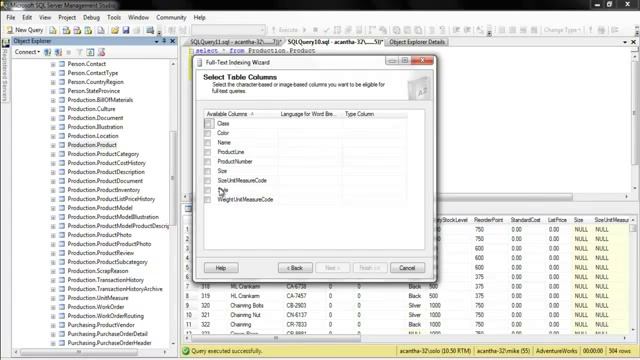This screenshot has height=360, width=640.
Task: Click the Purchasing.ProductVendor table icon
Action: (62, 325)
